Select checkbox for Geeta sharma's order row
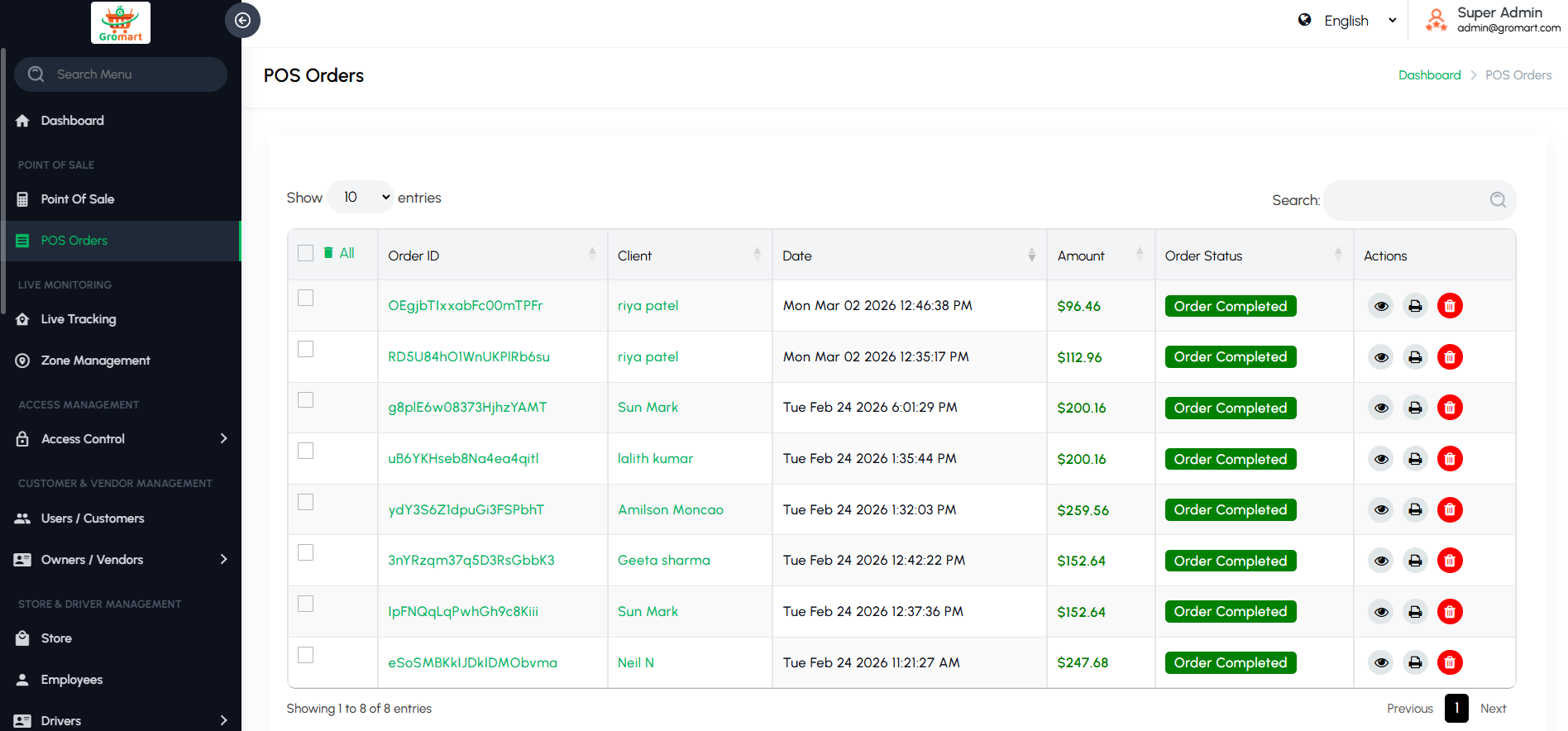This screenshot has width=1568, height=731. tap(306, 552)
